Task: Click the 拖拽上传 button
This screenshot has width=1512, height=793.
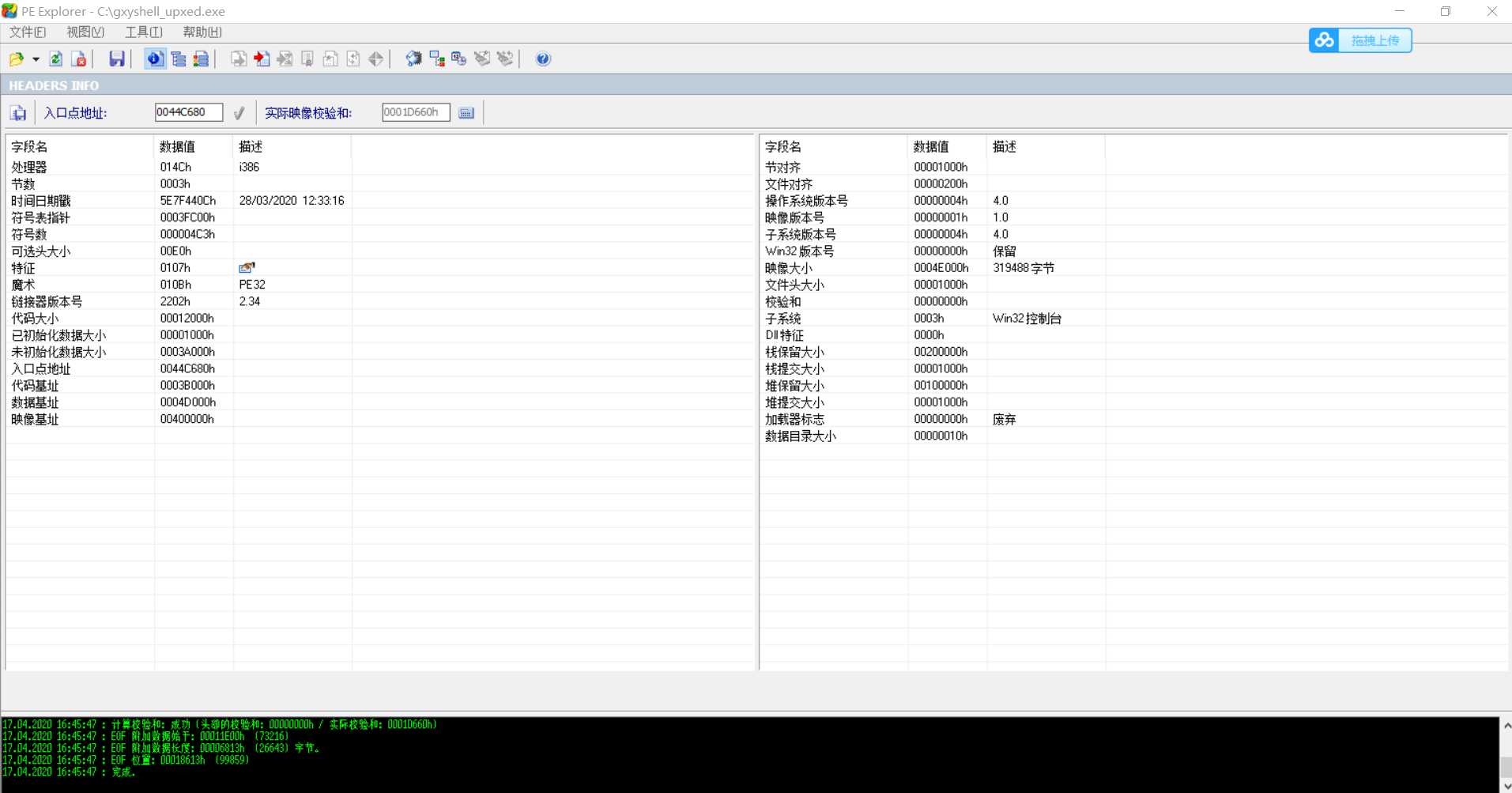Action: [1374, 40]
